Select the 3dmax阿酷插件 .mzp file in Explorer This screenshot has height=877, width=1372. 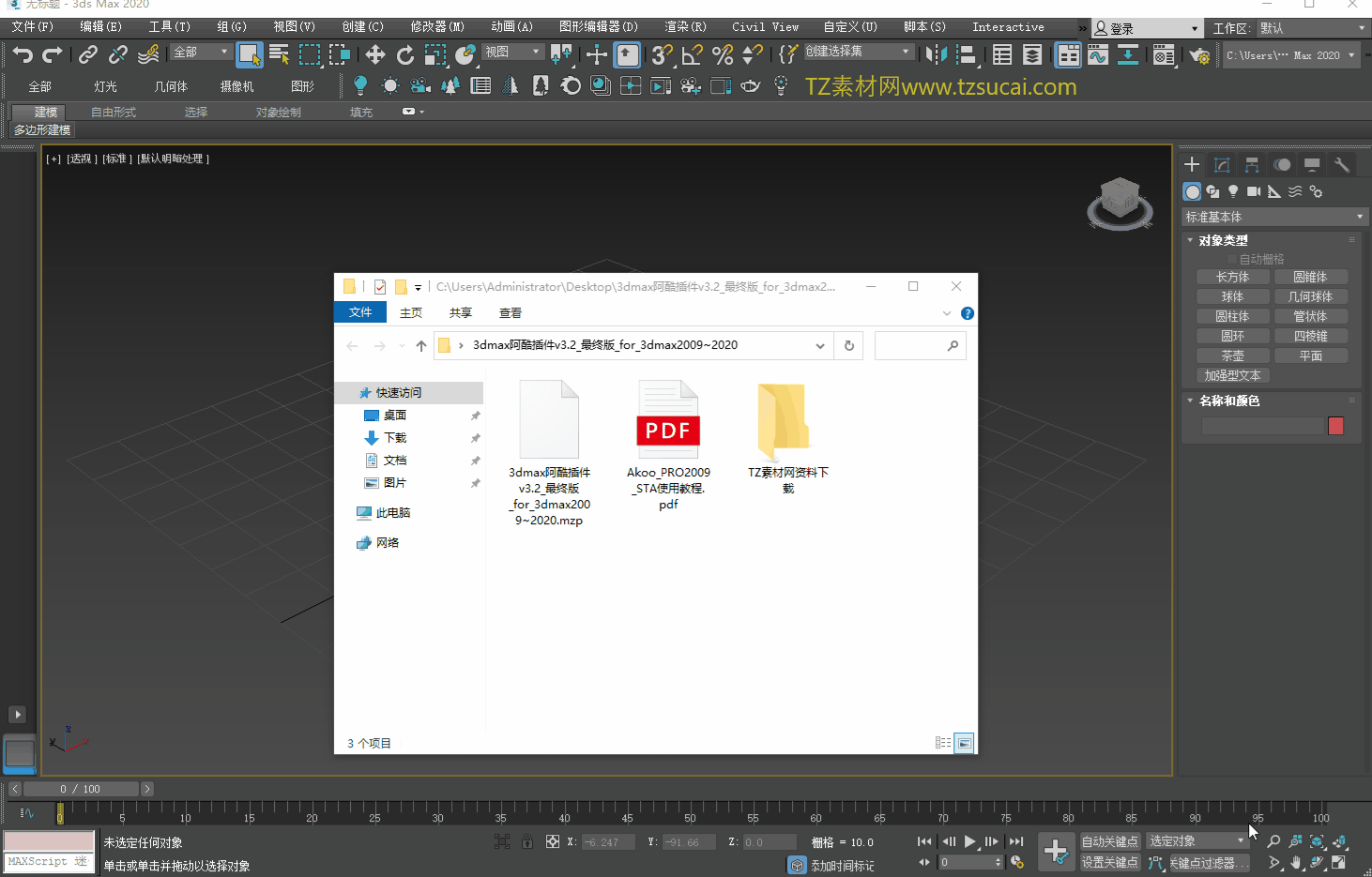click(x=549, y=454)
